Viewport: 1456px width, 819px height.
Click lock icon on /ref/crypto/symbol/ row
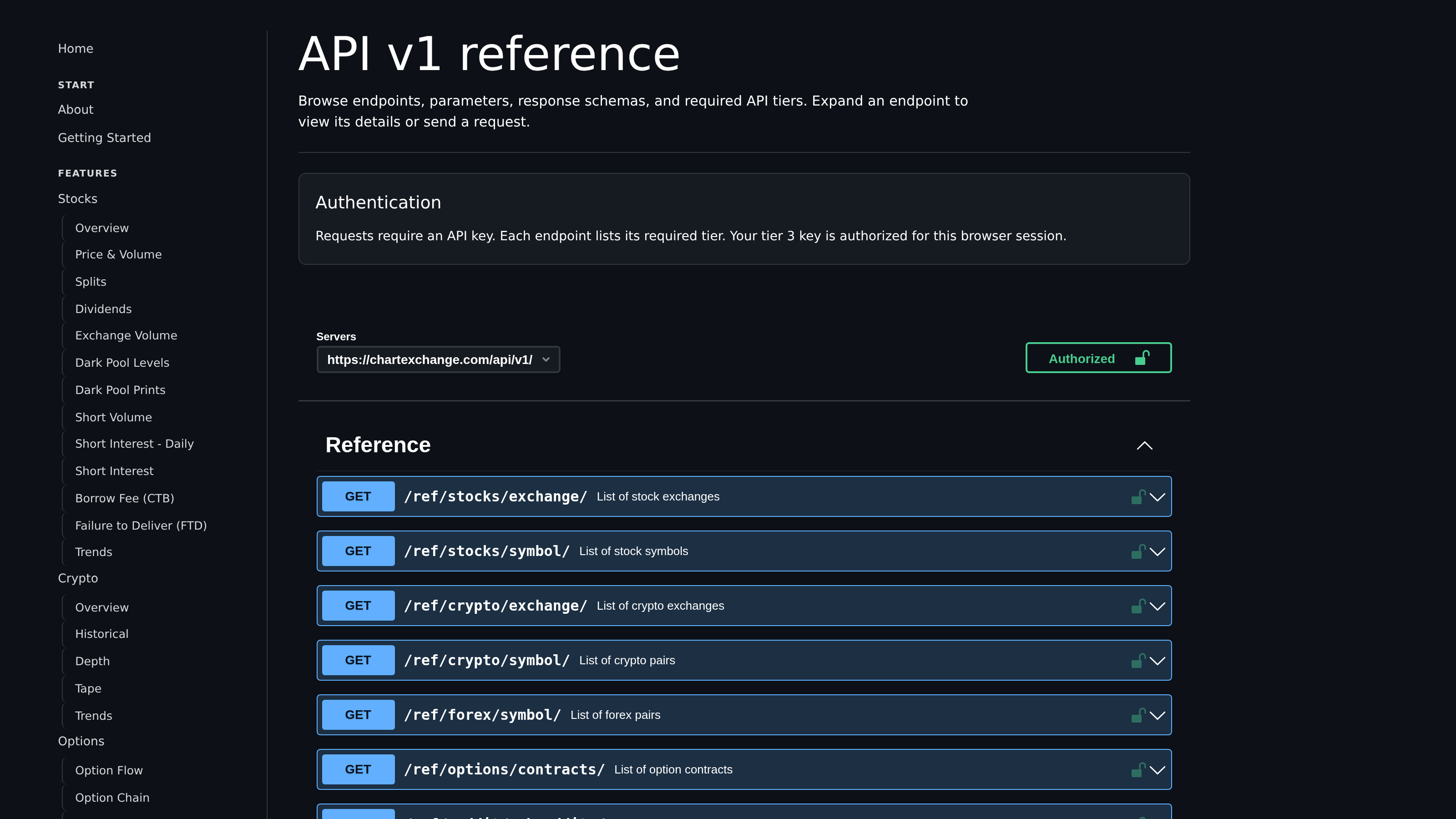click(x=1138, y=661)
